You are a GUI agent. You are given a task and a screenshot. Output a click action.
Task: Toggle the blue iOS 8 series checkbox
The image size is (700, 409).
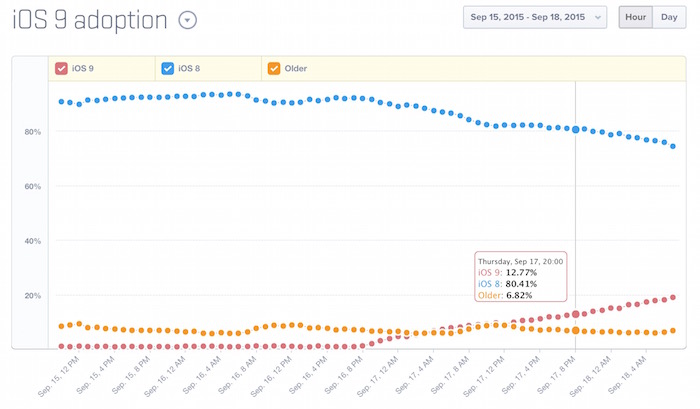167,69
